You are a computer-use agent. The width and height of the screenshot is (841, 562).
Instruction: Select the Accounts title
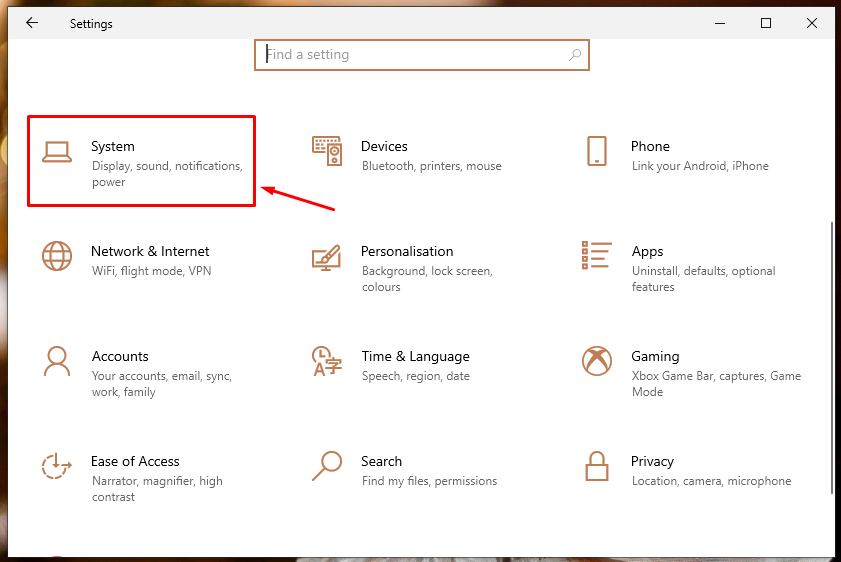(x=120, y=357)
